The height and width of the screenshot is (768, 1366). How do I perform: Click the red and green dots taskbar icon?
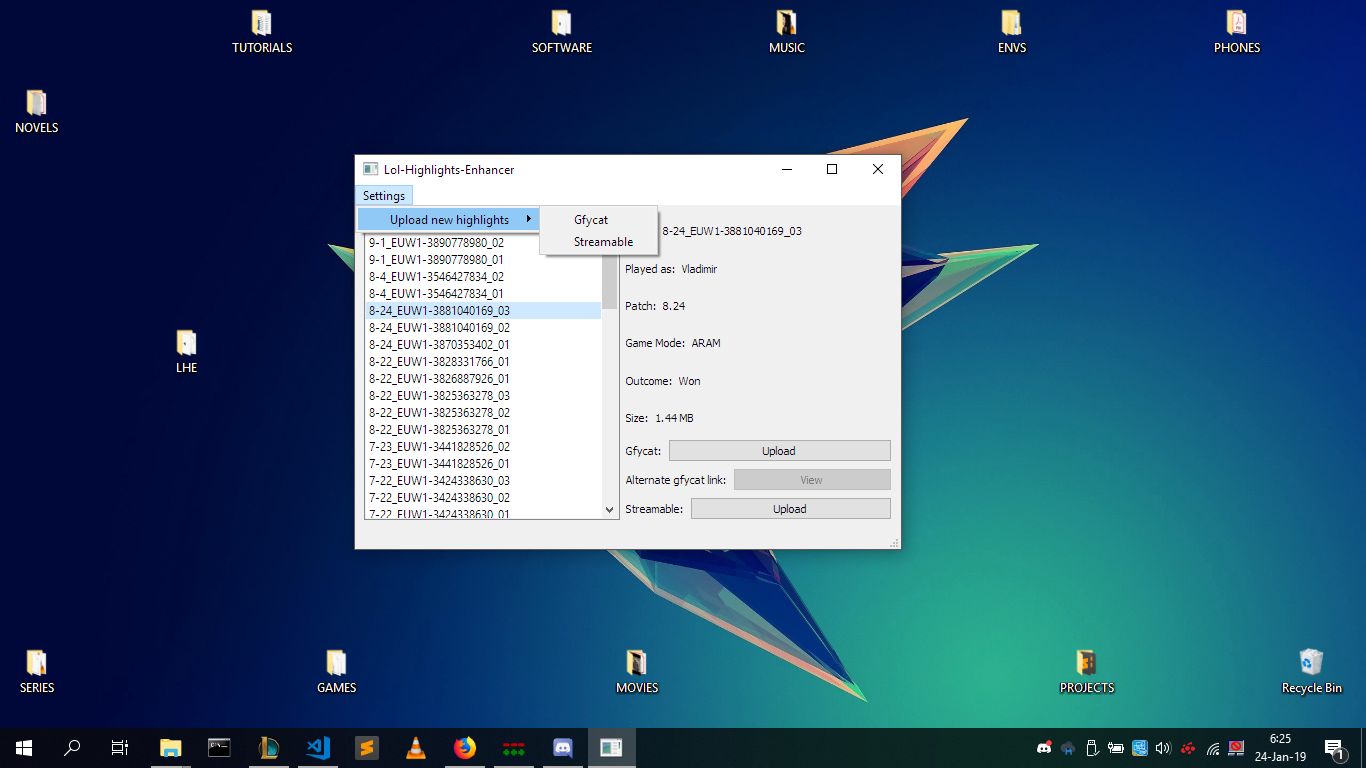coord(513,747)
